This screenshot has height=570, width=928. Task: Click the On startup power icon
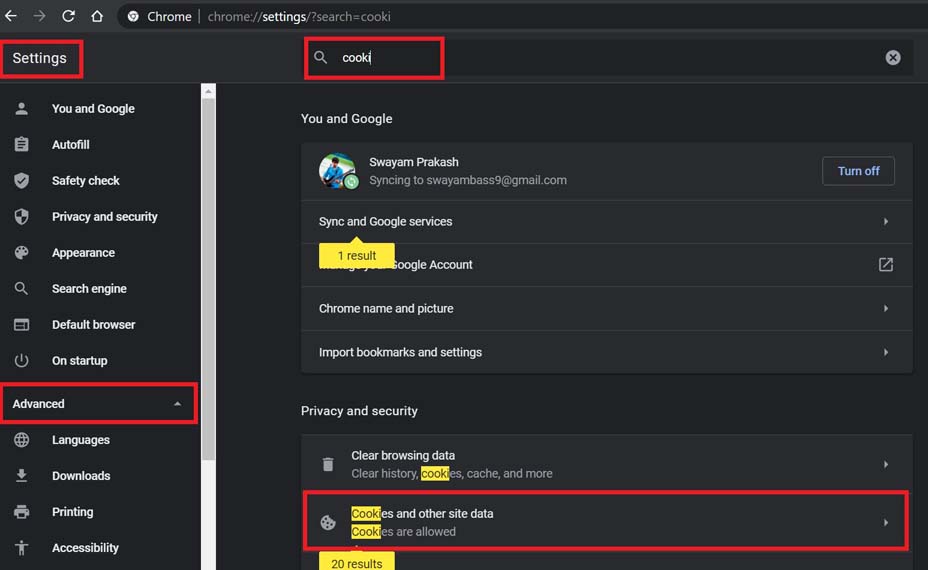tap(21, 360)
